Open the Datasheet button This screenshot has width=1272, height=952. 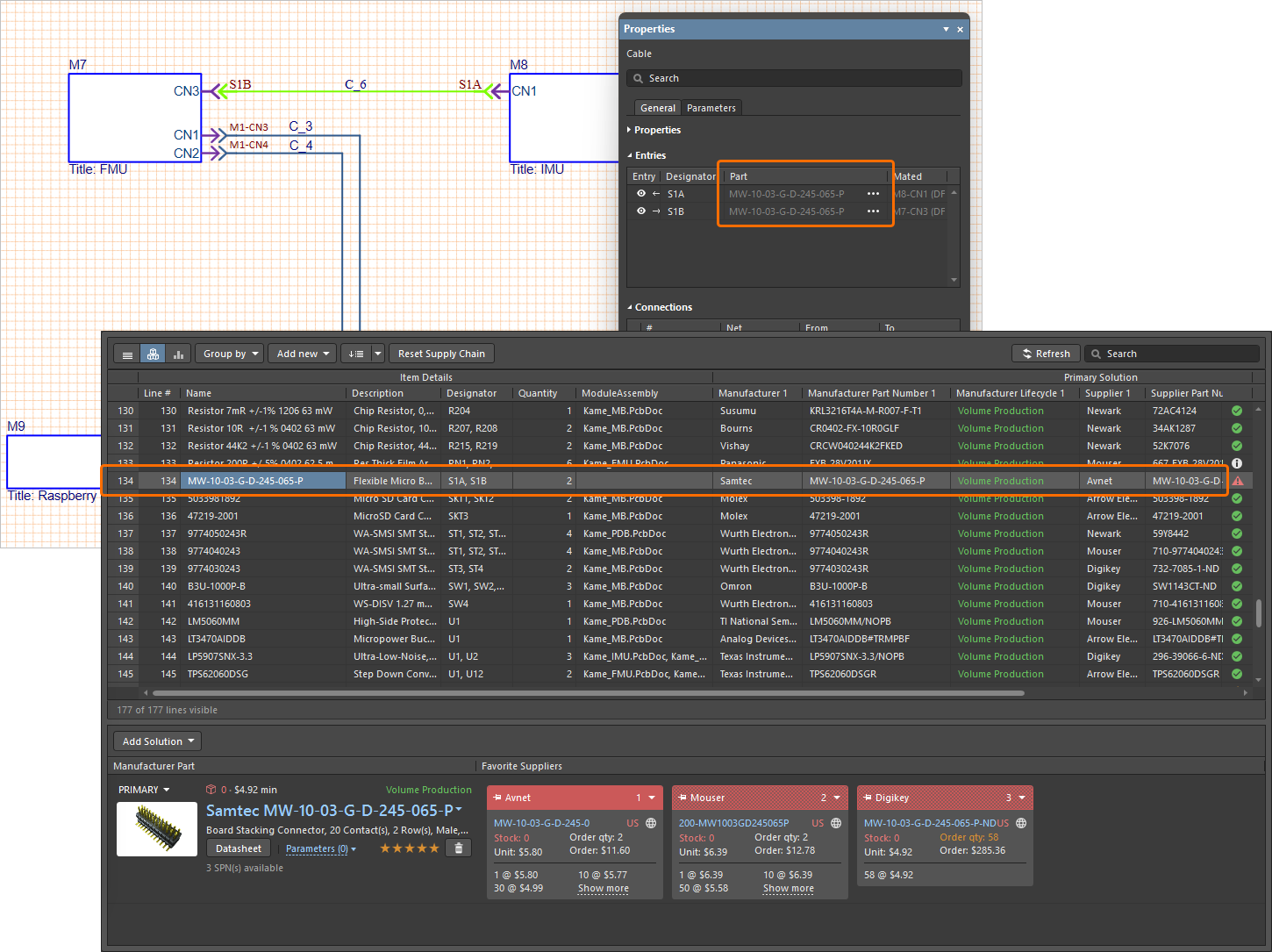[239, 848]
